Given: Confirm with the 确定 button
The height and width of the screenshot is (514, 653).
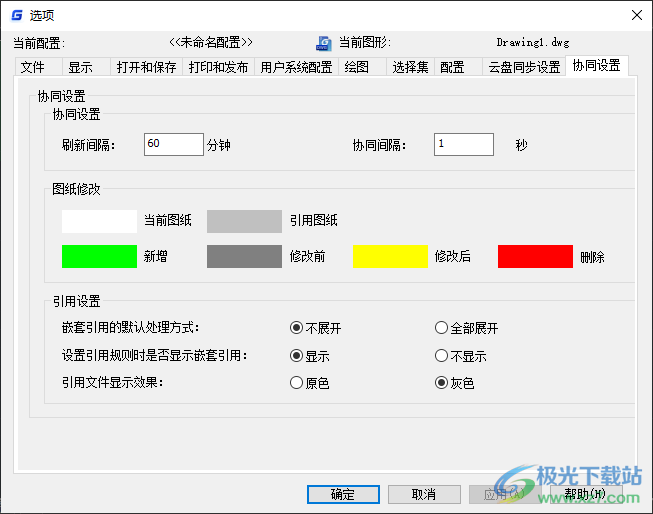Looking at the screenshot, I should coord(343,494).
